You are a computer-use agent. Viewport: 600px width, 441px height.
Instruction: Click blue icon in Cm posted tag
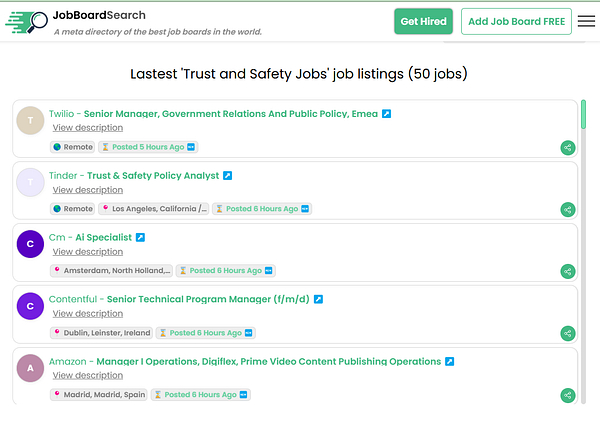pos(269,271)
